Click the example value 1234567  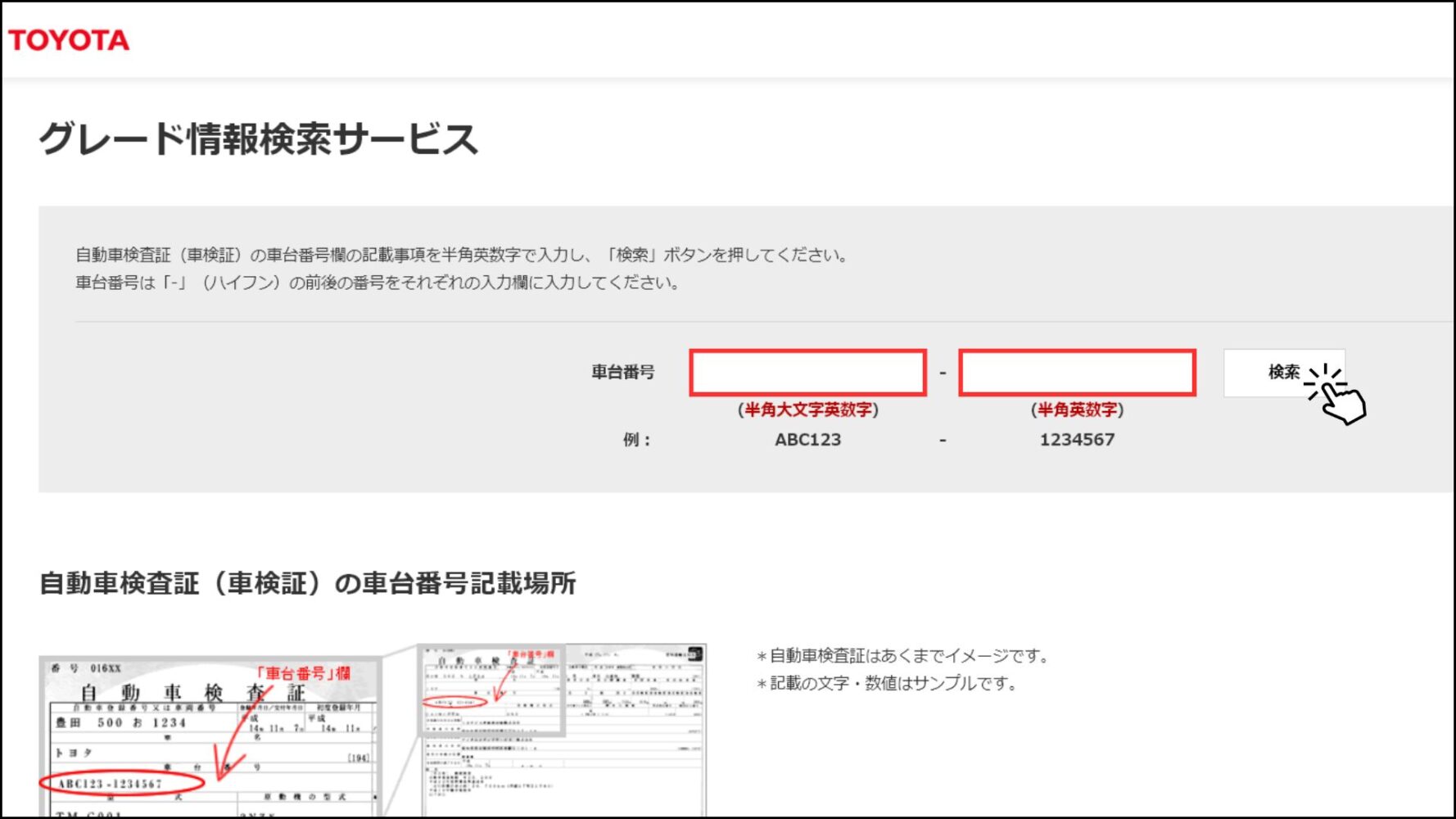click(1077, 440)
